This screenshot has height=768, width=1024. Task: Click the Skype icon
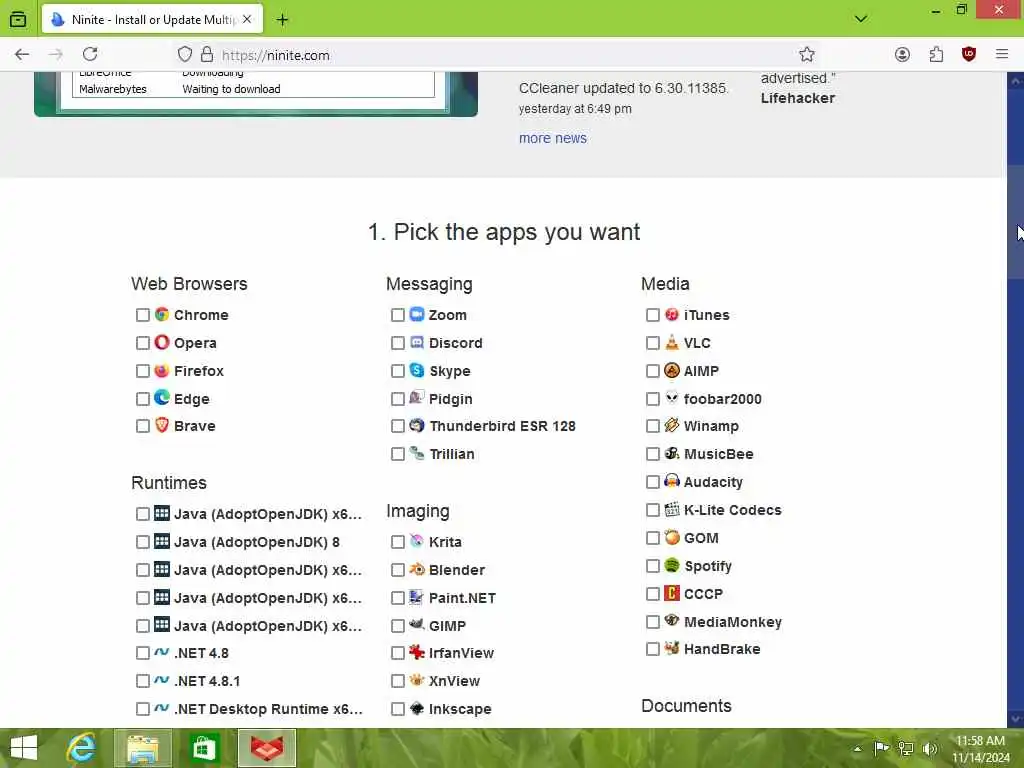pyautogui.click(x=417, y=370)
